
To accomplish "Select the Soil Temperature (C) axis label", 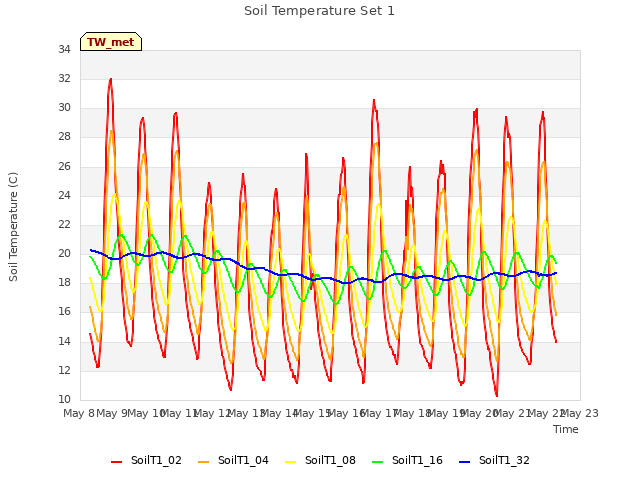I will (13, 227).
